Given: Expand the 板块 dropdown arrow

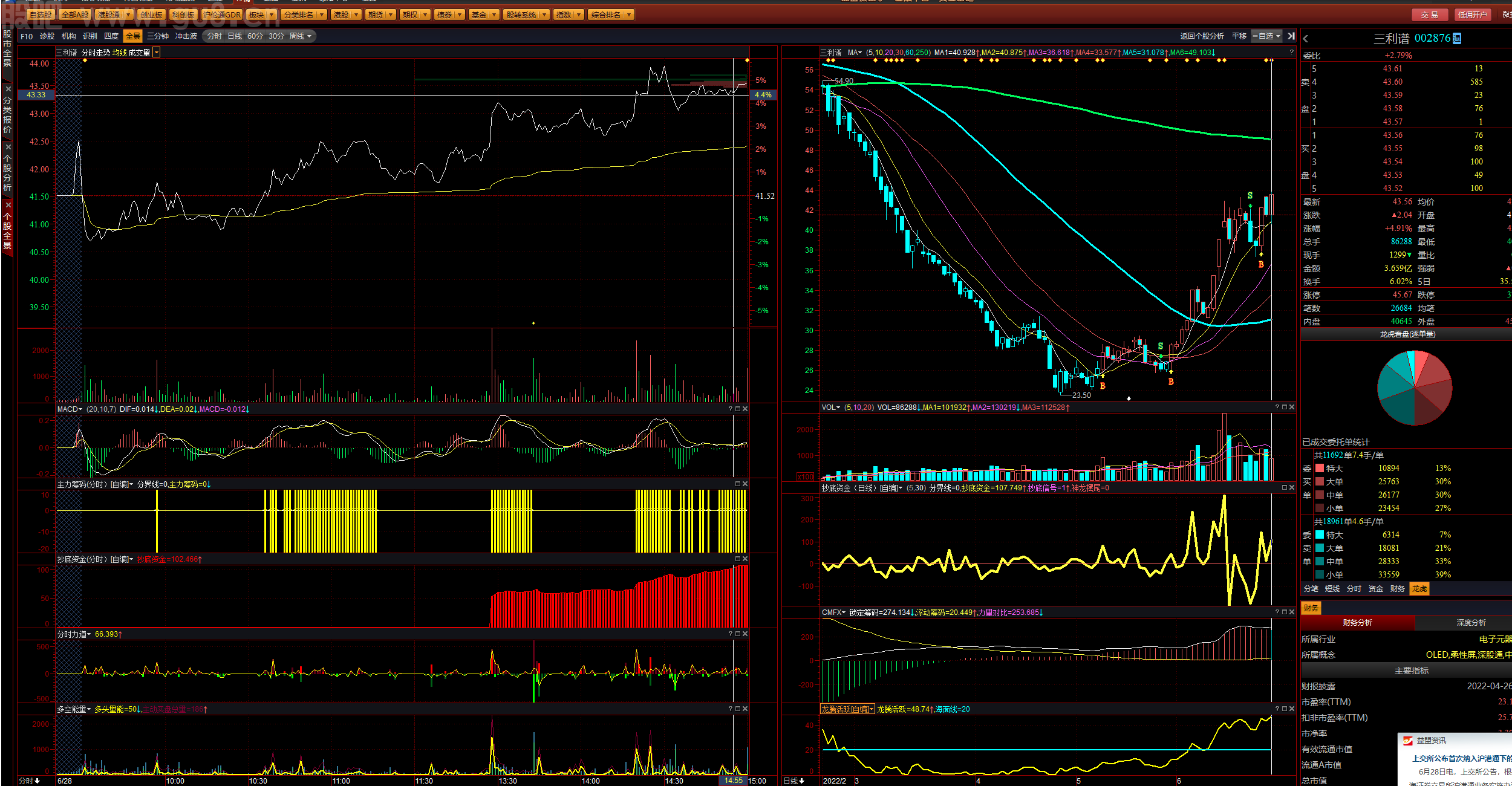Looking at the screenshot, I should point(271,15).
